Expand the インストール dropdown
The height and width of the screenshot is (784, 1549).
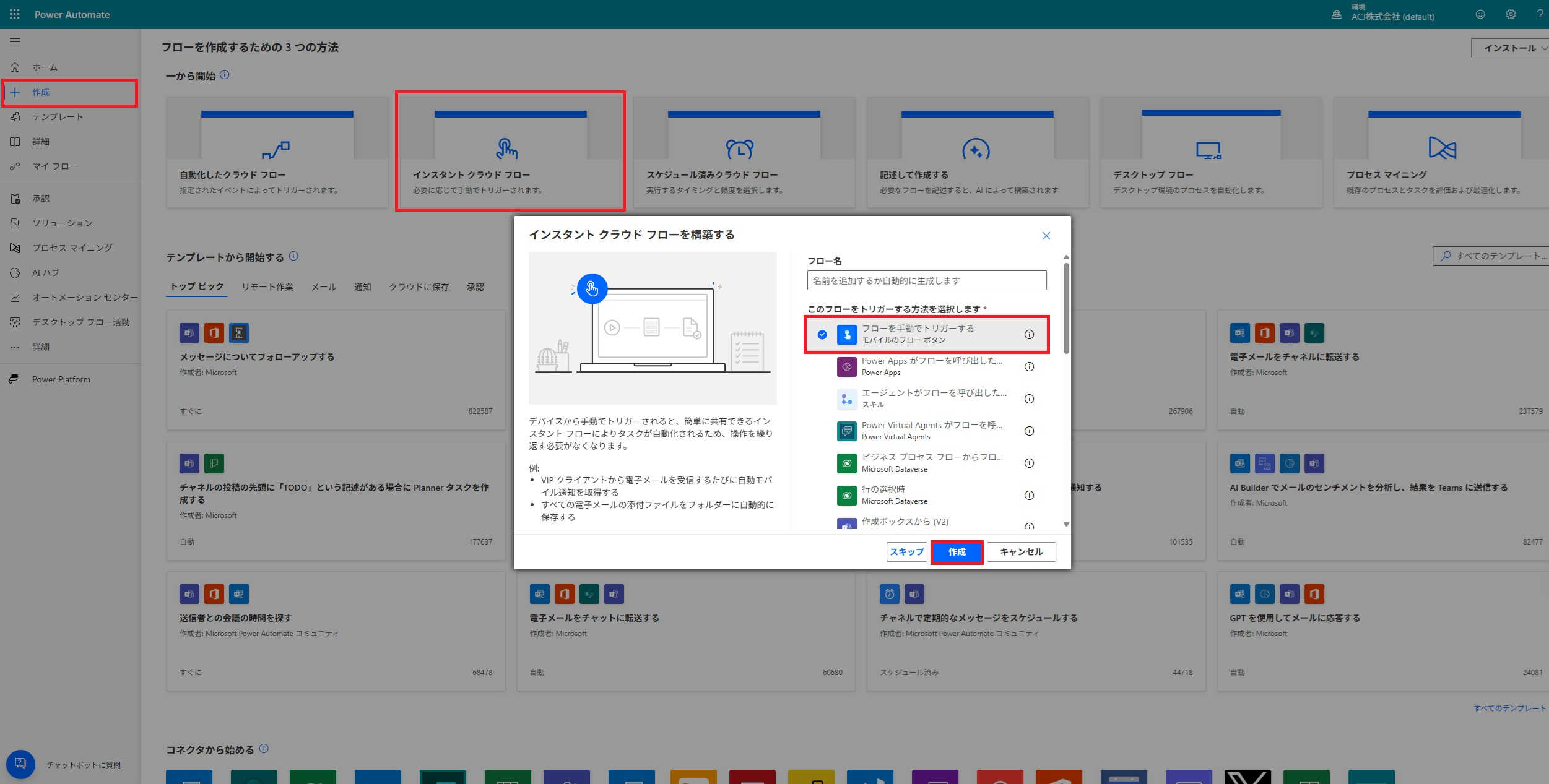[x=1510, y=48]
